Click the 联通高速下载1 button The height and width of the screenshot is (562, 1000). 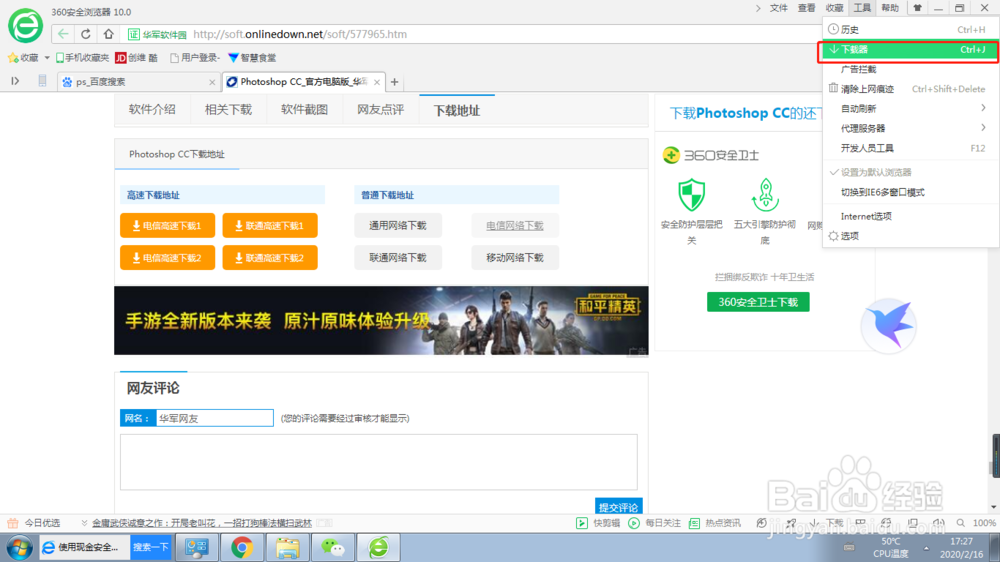[x=270, y=225]
